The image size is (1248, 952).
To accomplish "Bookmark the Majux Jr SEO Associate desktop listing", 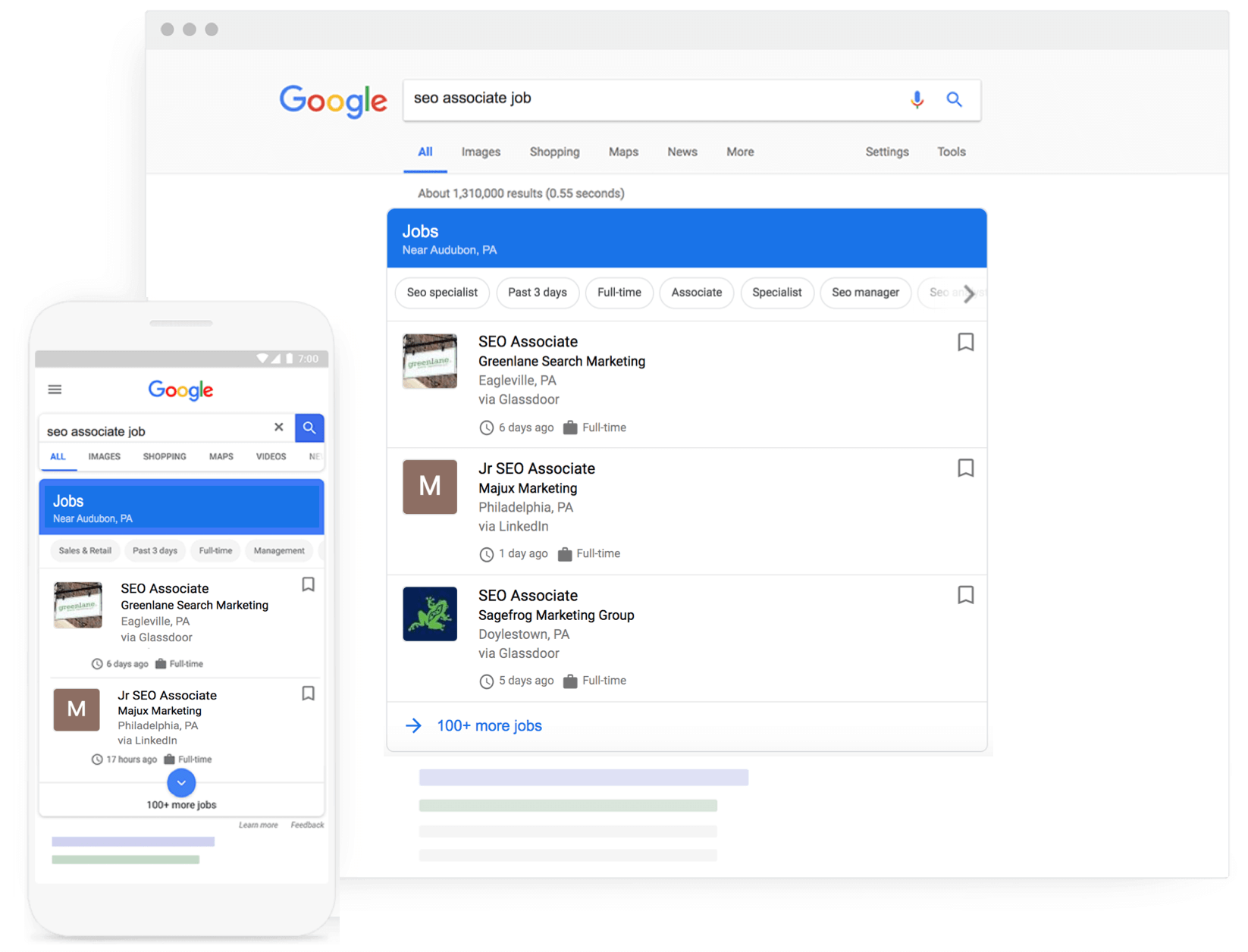I will pyautogui.click(x=965, y=468).
